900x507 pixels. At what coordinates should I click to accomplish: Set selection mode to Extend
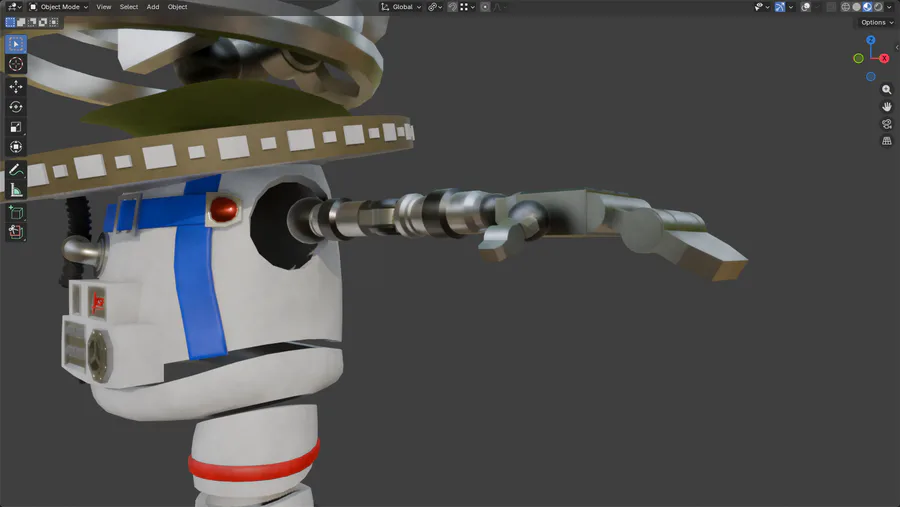pyautogui.click(x=21, y=22)
